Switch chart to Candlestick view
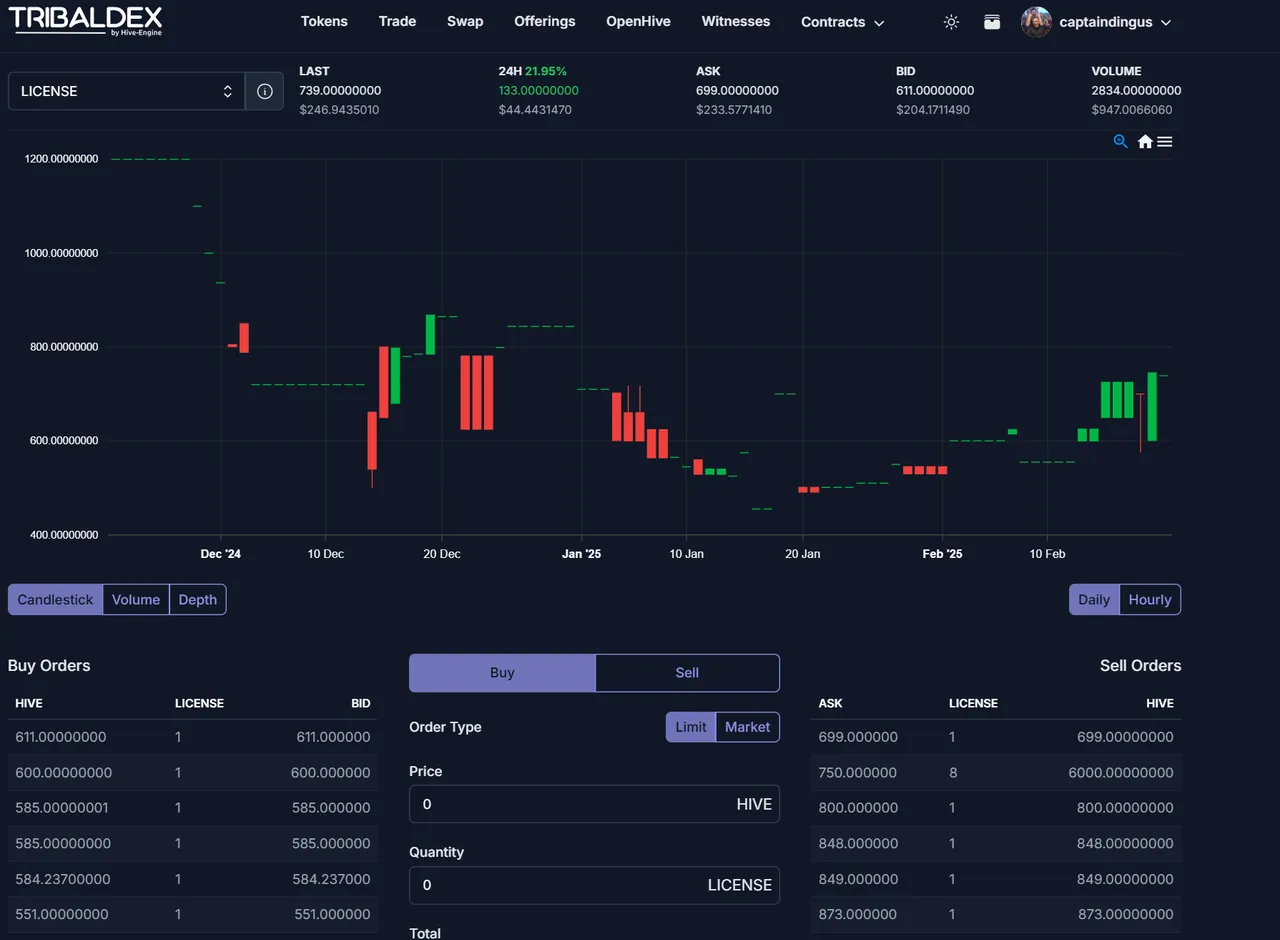The height and width of the screenshot is (940, 1280). coord(55,600)
